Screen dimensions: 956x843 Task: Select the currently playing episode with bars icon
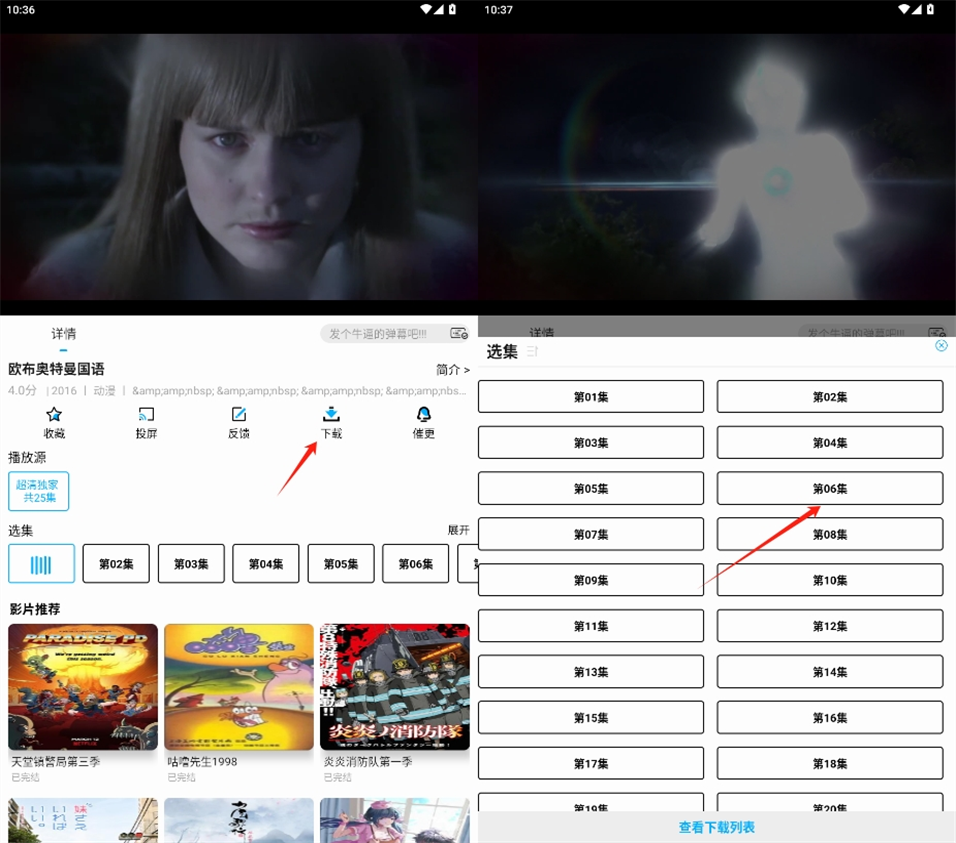point(41,564)
